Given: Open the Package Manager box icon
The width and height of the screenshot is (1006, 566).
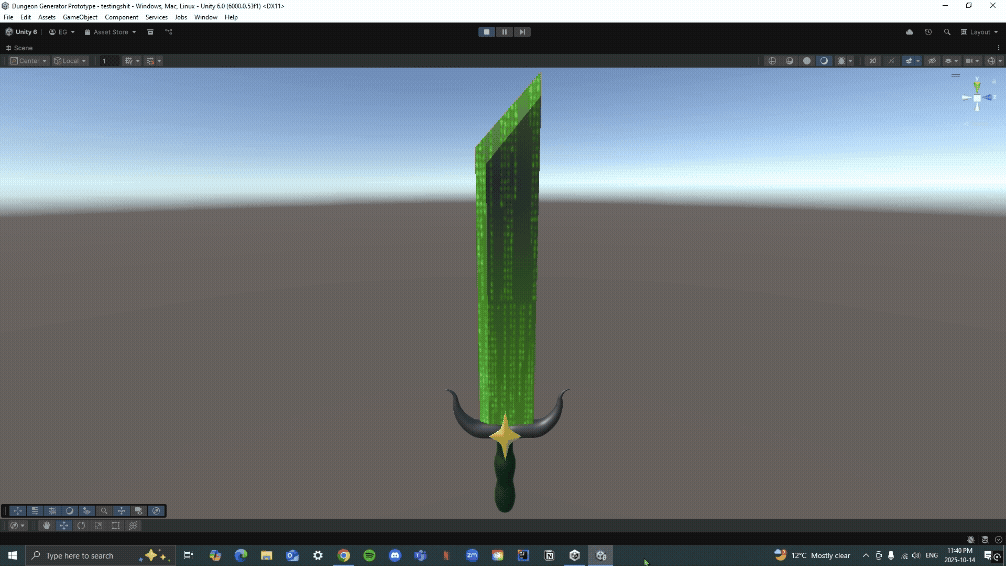Looking at the screenshot, I should [x=150, y=32].
